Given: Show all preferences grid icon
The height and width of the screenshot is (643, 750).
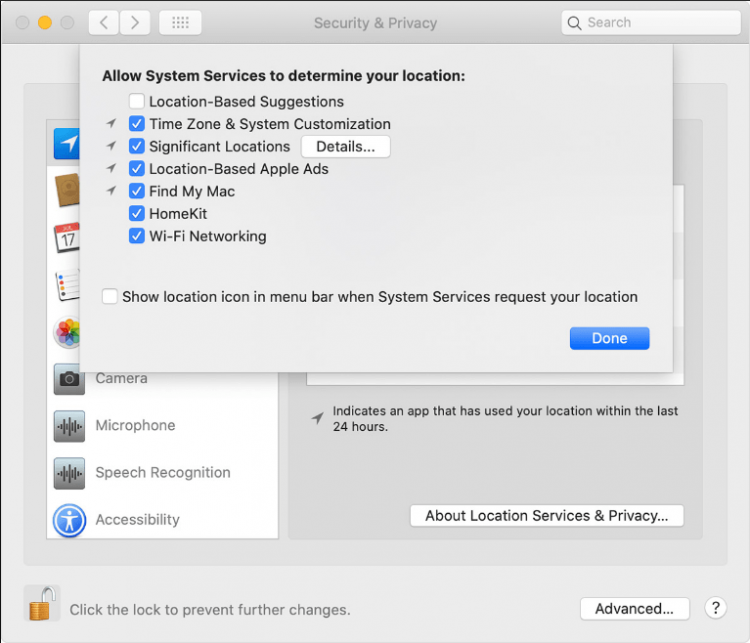Looking at the screenshot, I should pos(180,22).
